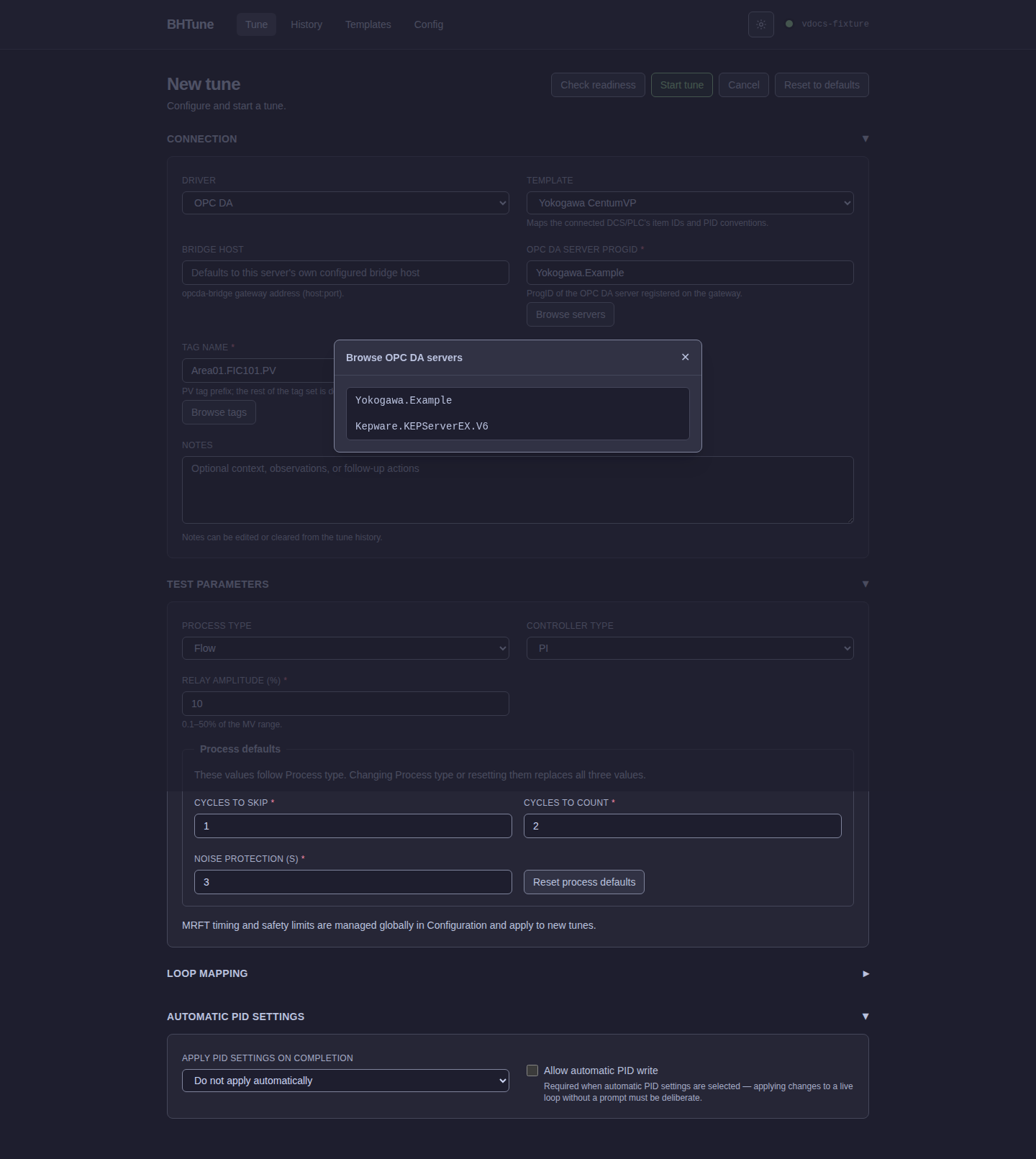The width and height of the screenshot is (1036, 1159).
Task: Click the BHTune logo text
Action: pyautogui.click(x=190, y=24)
